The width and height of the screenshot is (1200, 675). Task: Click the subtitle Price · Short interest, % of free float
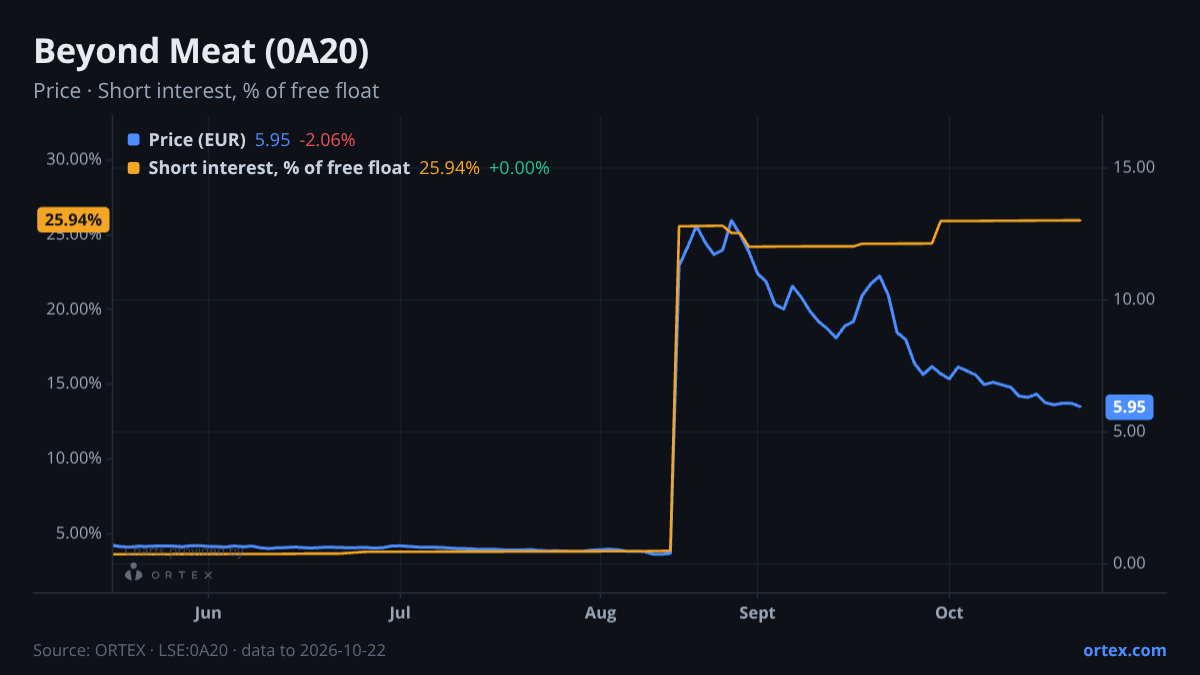click(x=206, y=91)
